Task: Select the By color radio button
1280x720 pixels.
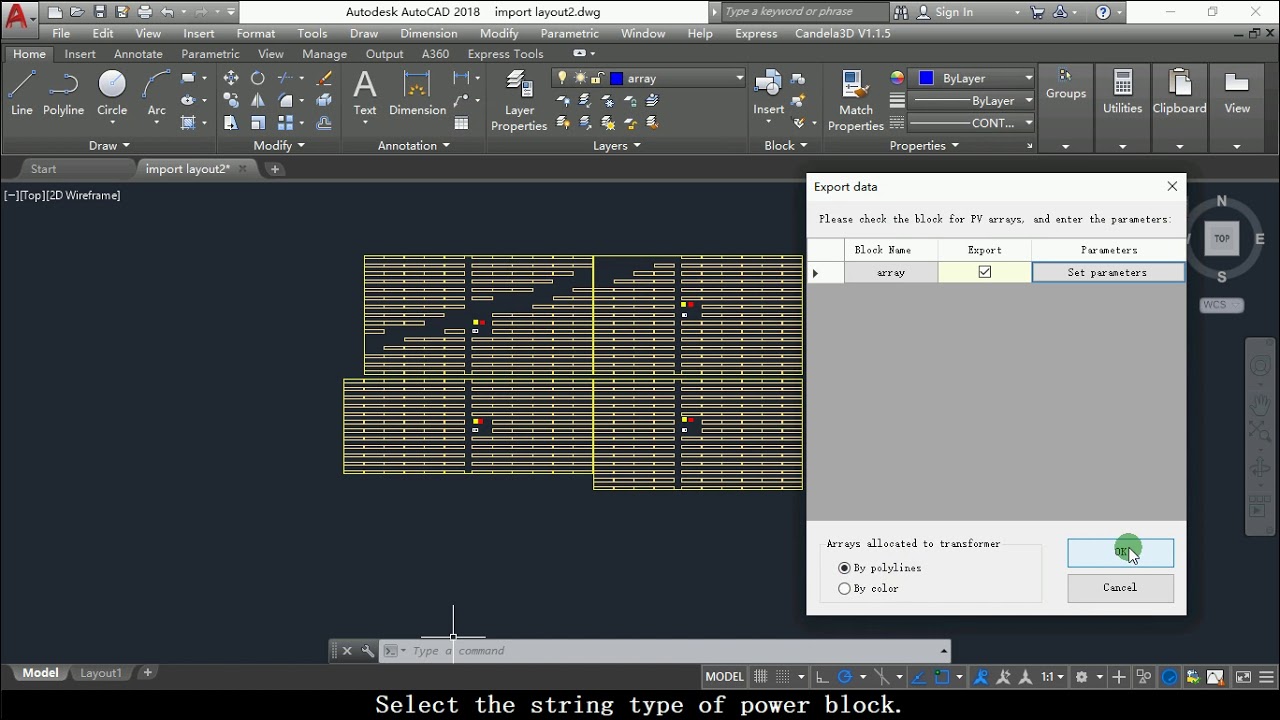Action: (845, 589)
